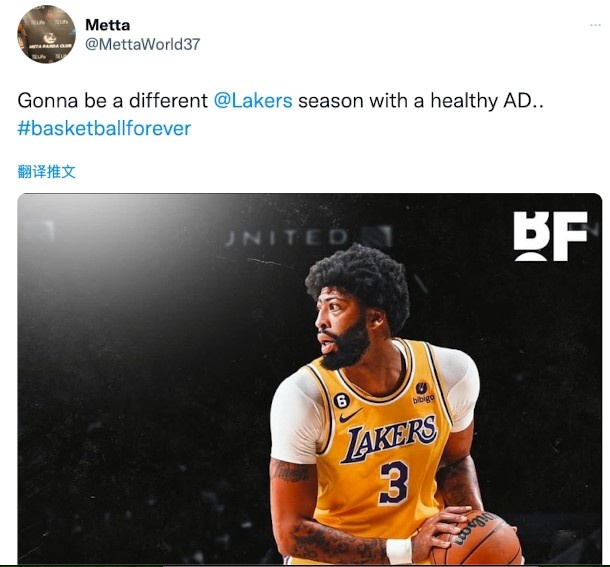
Task: Click the white BF logo on the photo
Action: coord(550,236)
